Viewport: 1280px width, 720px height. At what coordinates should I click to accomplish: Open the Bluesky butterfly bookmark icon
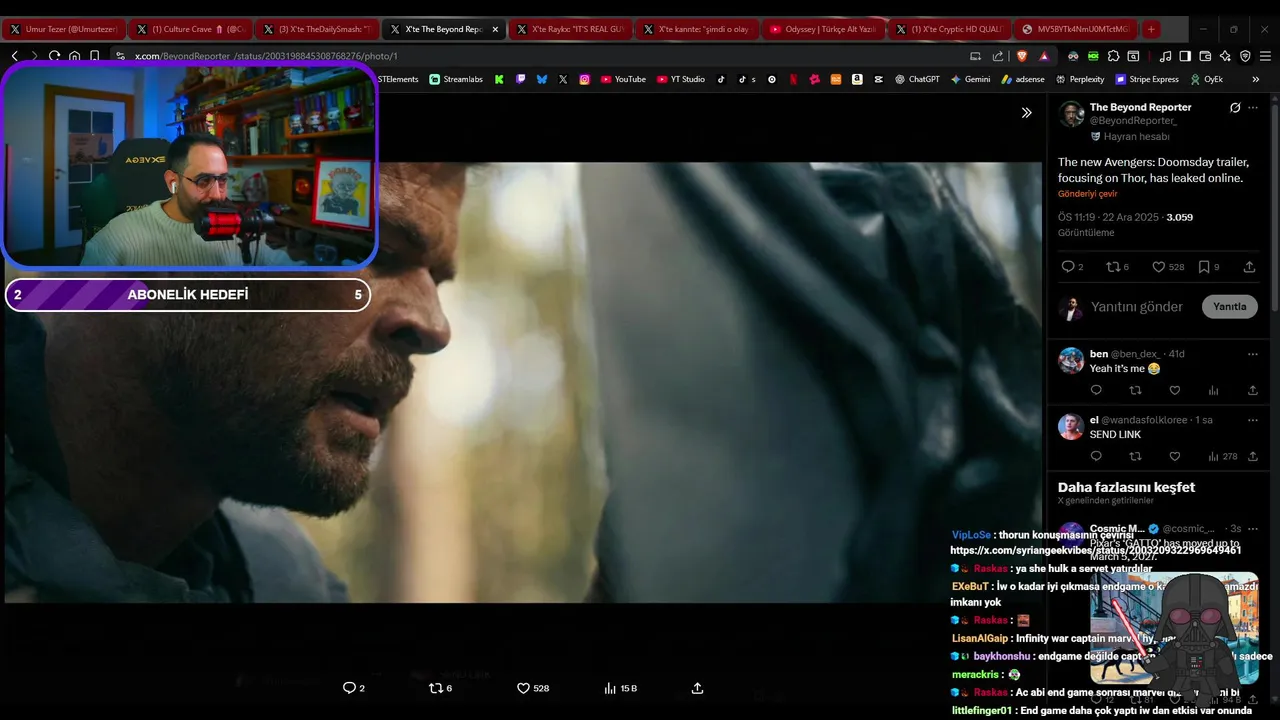[541, 79]
